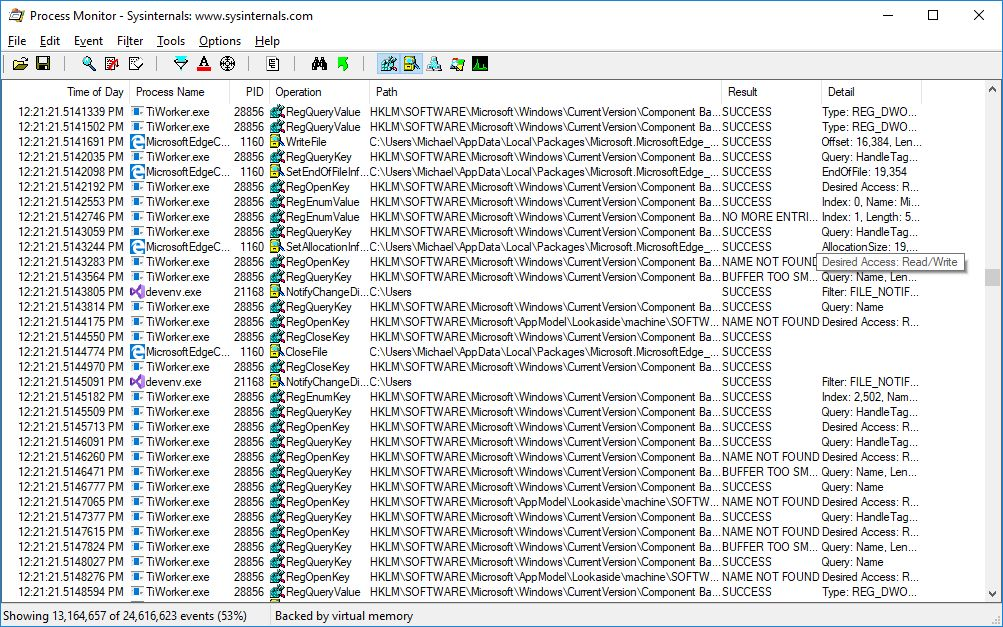Open the Filter funnel icon dialog

pos(181,64)
